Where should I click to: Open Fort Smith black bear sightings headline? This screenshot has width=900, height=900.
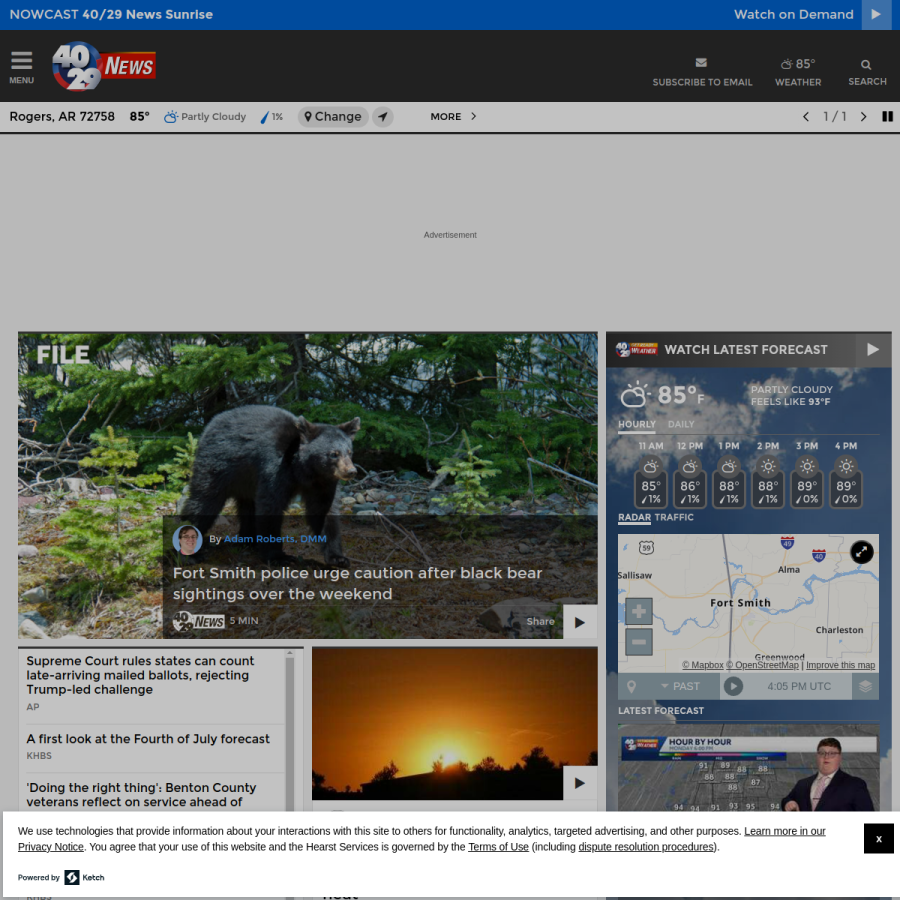357,583
